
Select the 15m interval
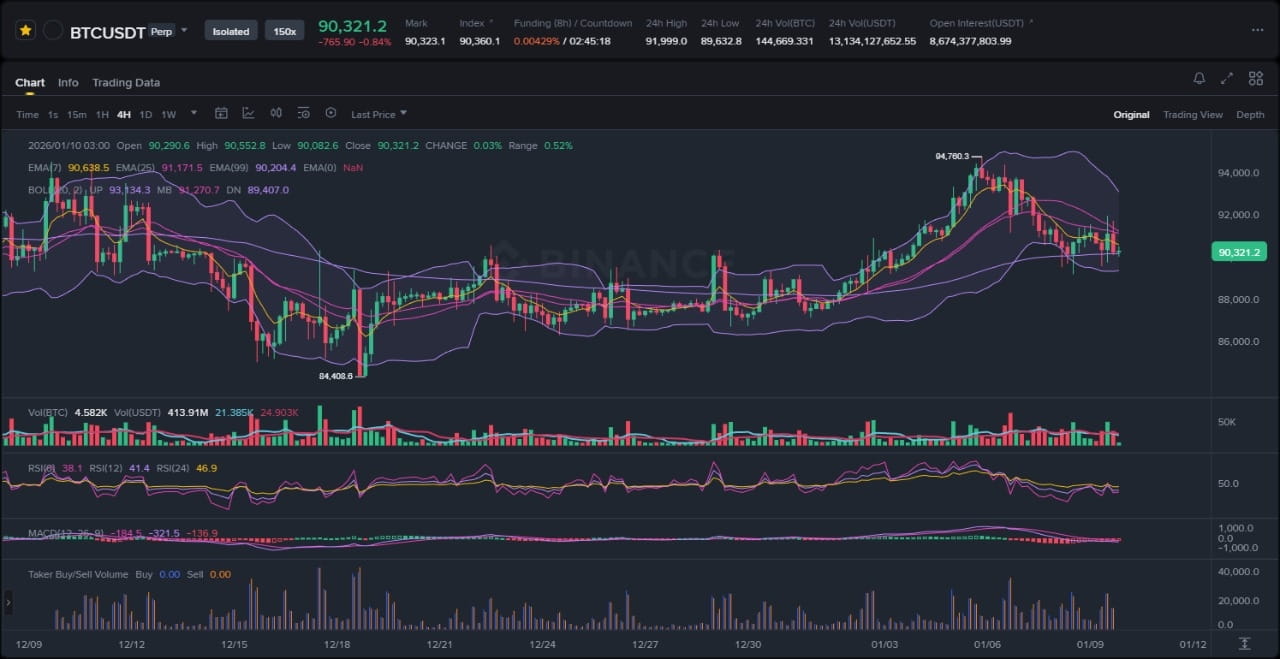tap(77, 114)
